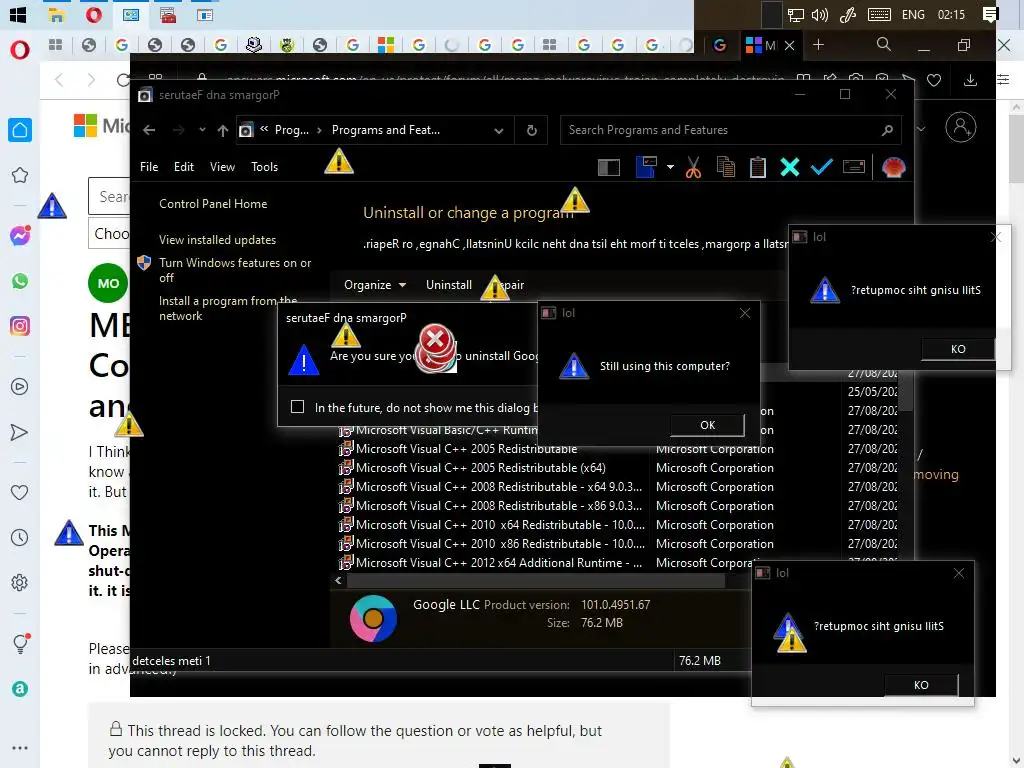Open Instagram from the Opera sidebar

(20, 326)
